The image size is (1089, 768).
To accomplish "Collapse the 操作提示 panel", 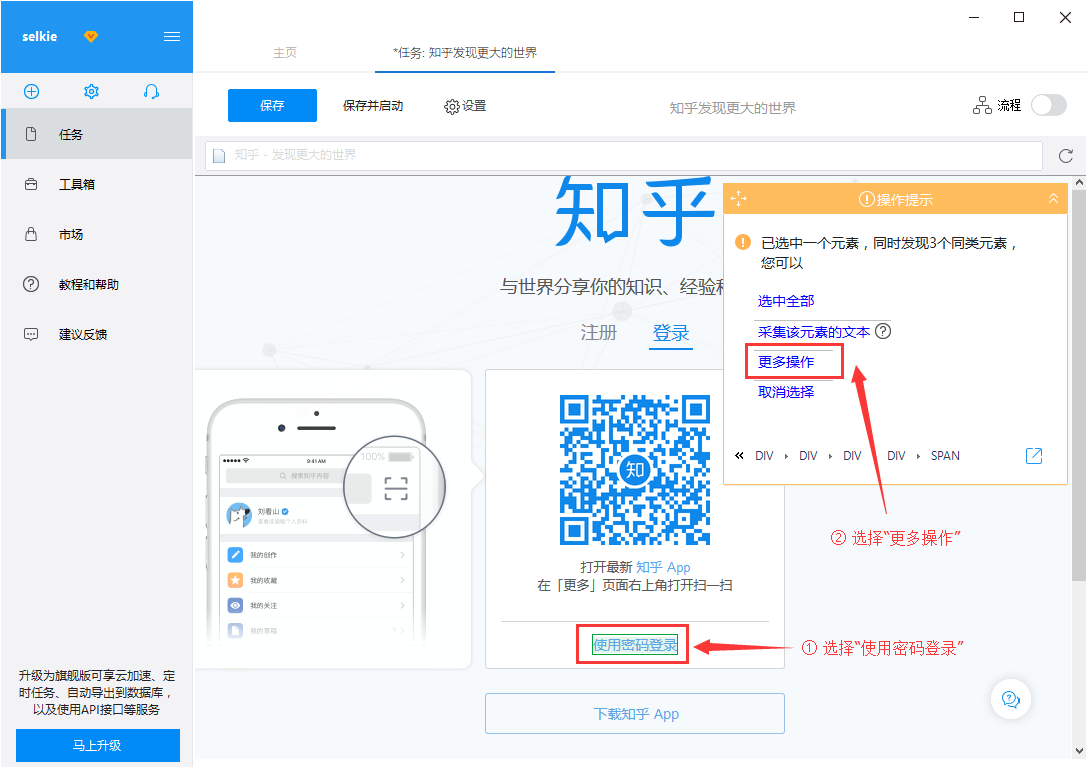I will tap(1053, 199).
